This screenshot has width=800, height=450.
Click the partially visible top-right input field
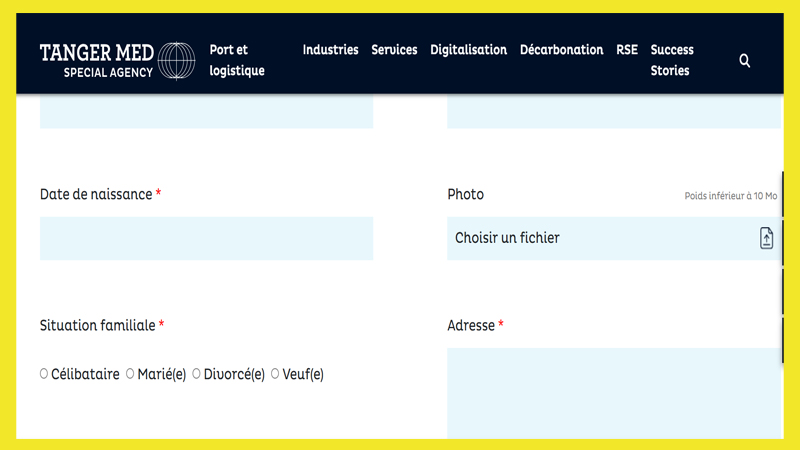click(x=614, y=111)
